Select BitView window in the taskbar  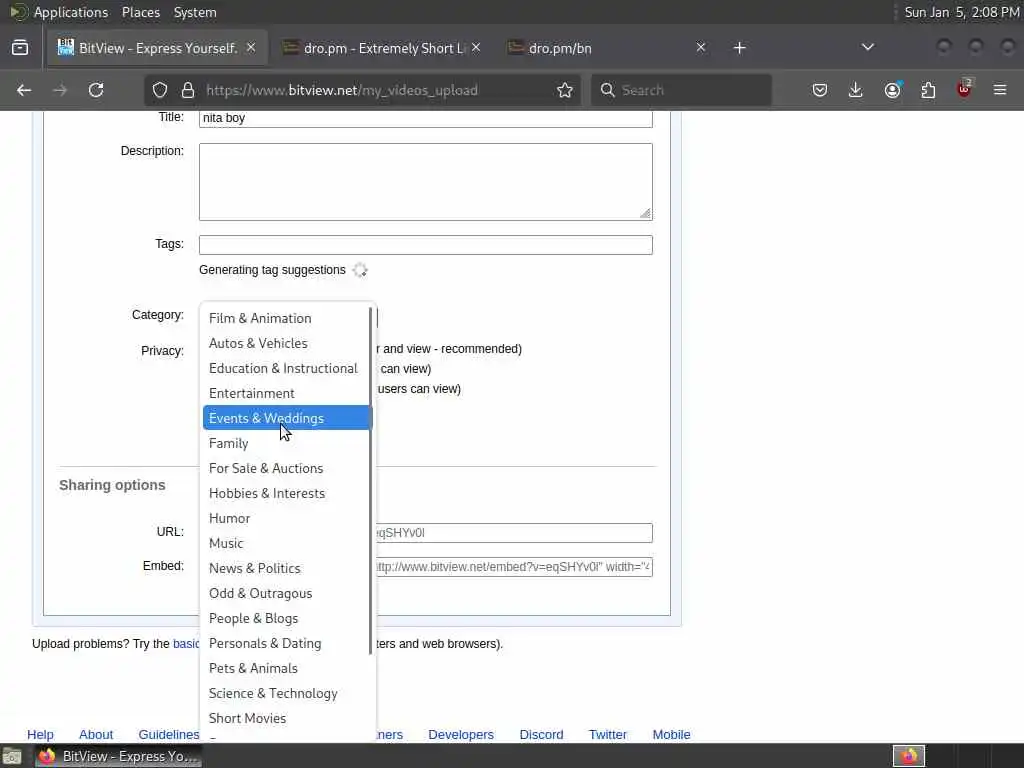pos(118,756)
